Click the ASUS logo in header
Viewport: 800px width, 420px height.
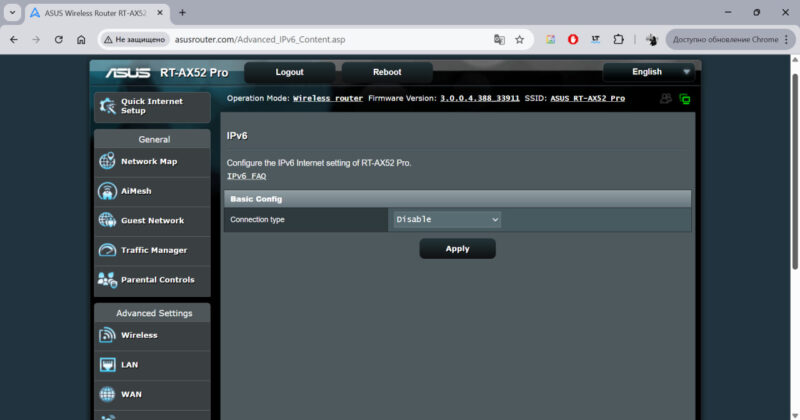[128, 73]
